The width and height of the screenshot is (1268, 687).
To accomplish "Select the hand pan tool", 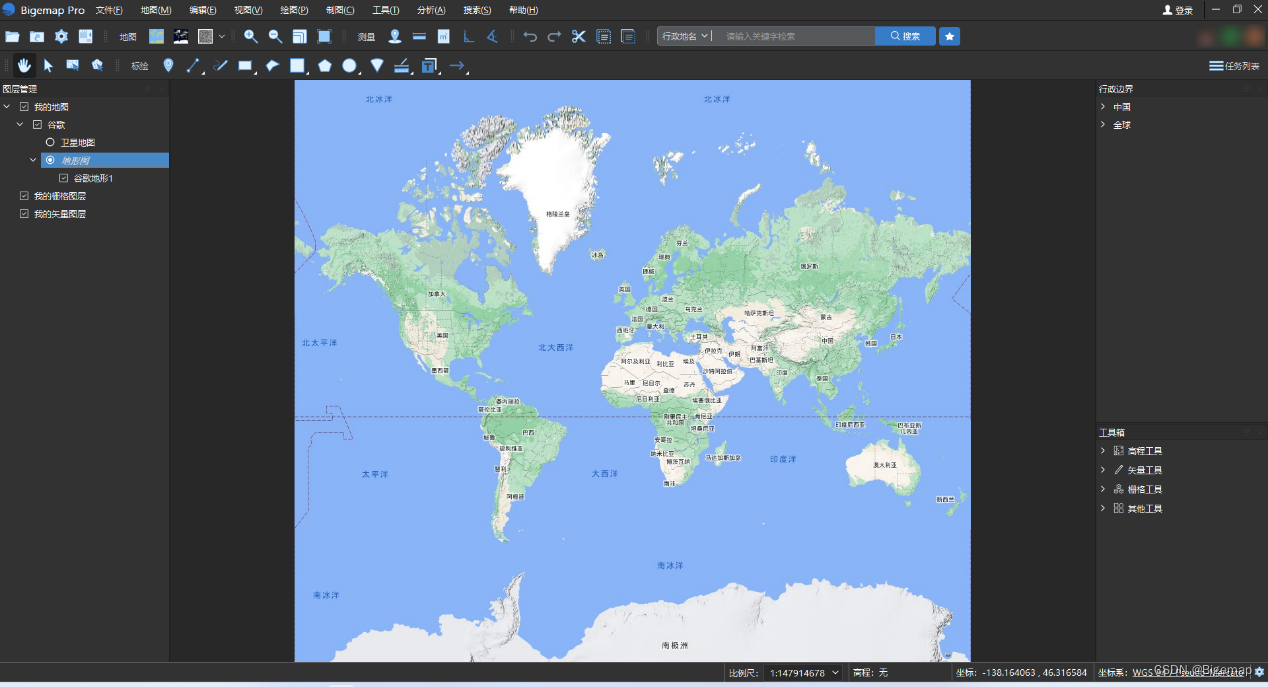I will [24, 66].
